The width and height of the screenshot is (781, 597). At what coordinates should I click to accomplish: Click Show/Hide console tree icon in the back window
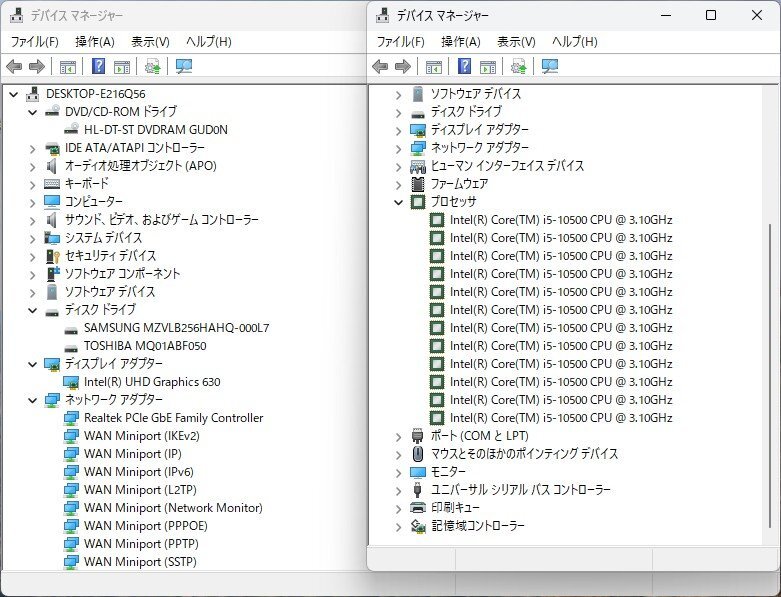pyautogui.click(x=67, y=67)
